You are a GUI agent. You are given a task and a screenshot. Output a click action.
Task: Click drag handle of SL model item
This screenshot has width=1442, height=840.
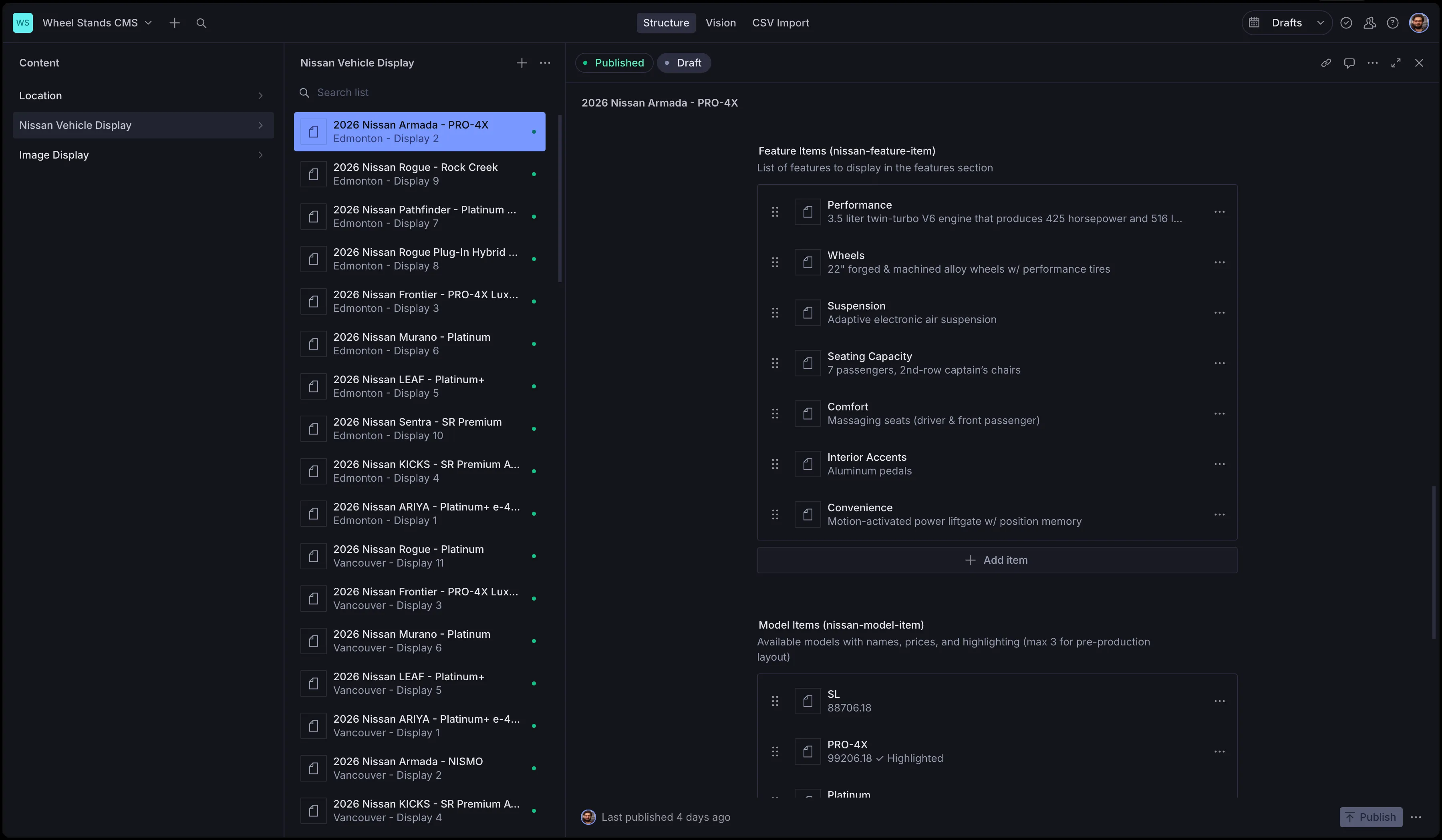tap(775, 701)
